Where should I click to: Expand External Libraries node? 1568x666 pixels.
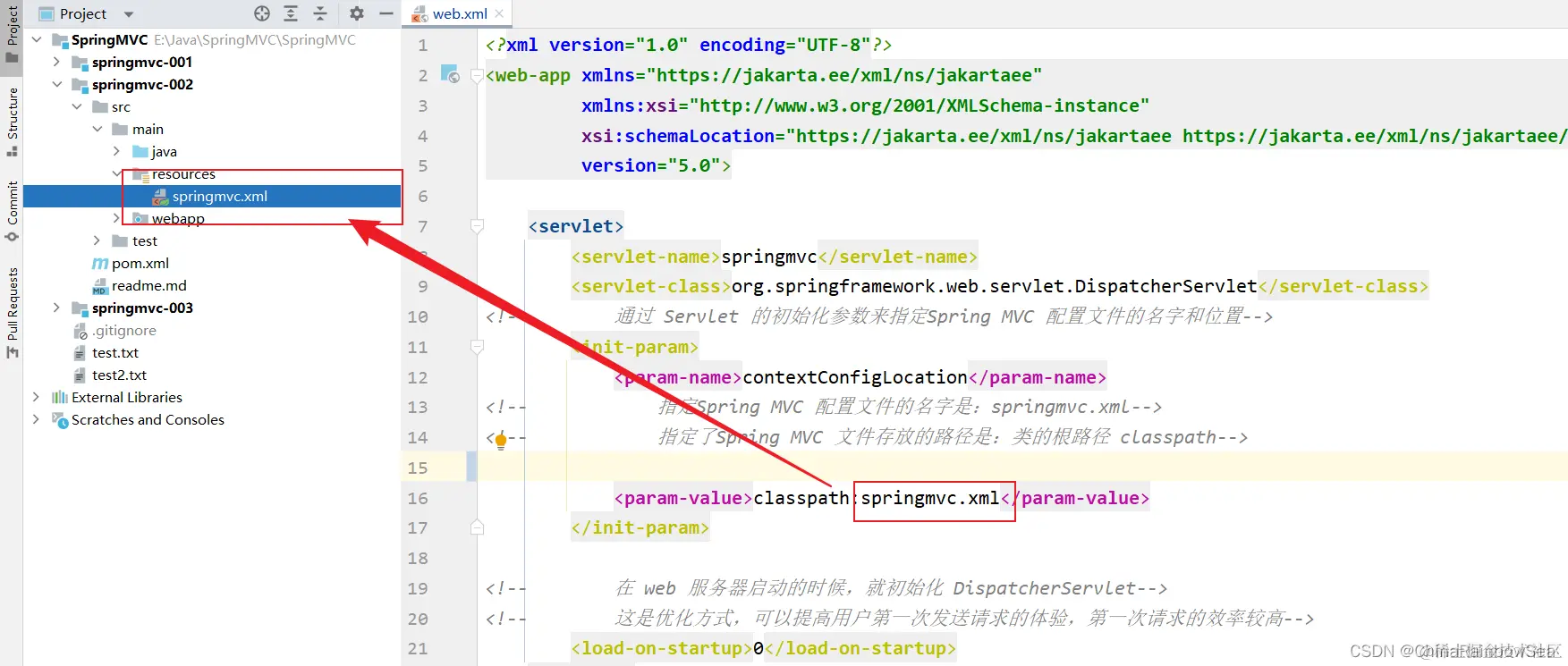coord(37,397)
